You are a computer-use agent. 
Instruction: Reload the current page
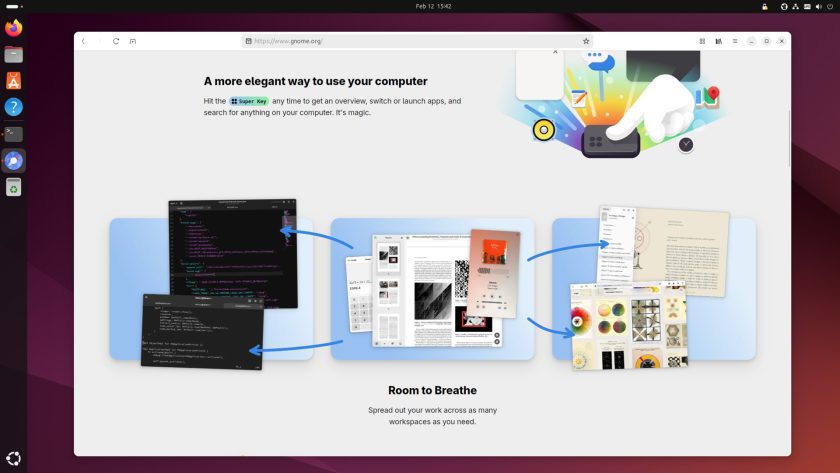(116, 41)
